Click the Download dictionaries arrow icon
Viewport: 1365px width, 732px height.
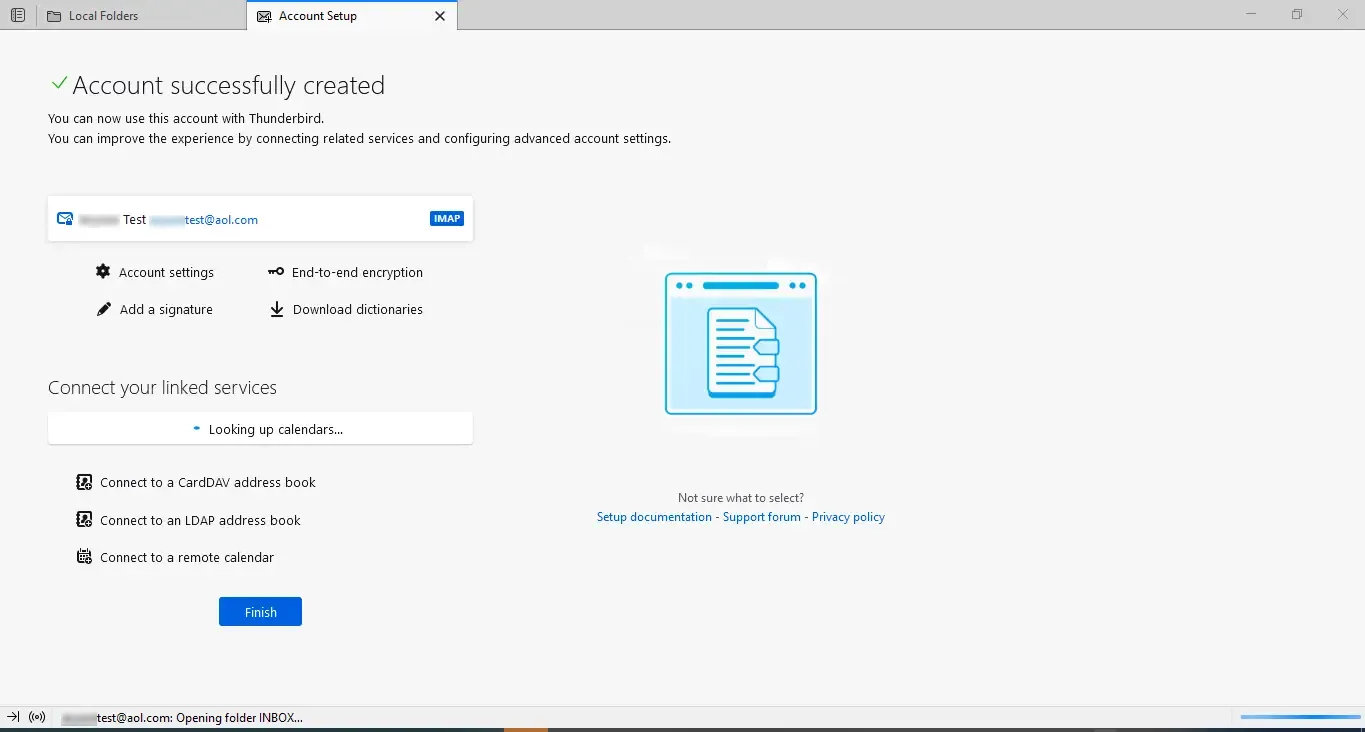pyautogui.click(x=277, y=310)
